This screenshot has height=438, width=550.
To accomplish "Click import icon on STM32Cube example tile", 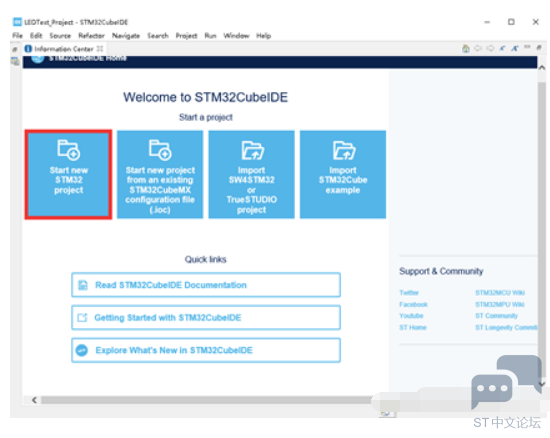I will [x=344, y=150].
